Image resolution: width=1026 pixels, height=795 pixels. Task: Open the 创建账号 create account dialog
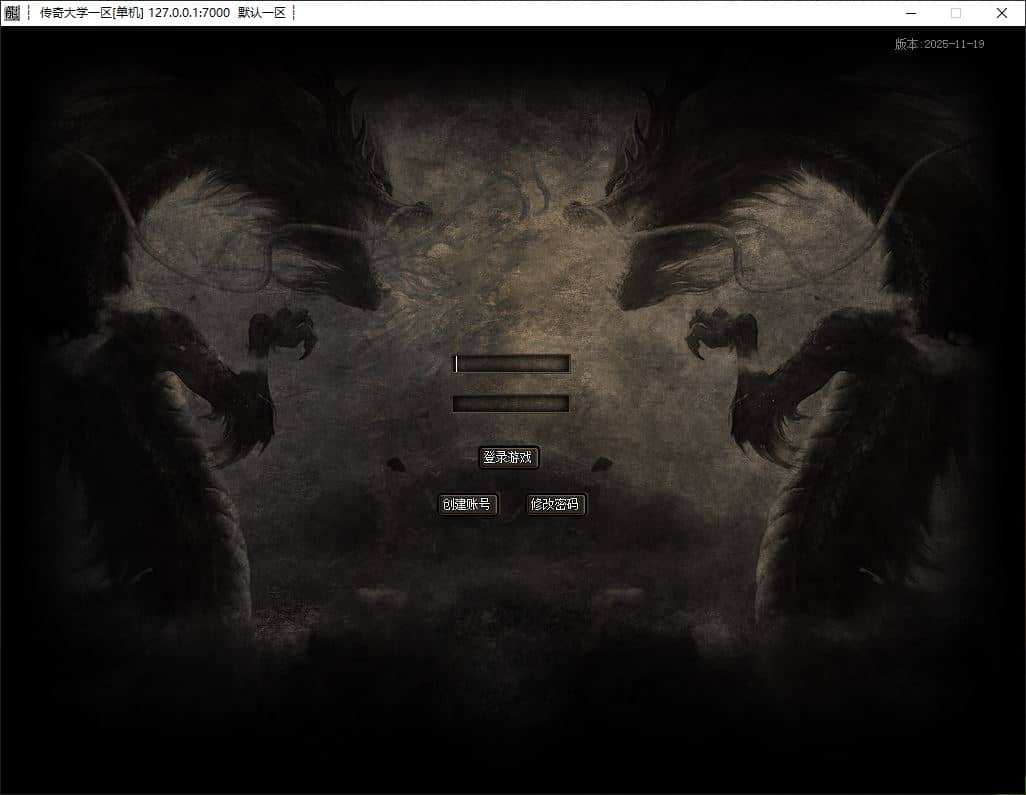click(467, 504)
